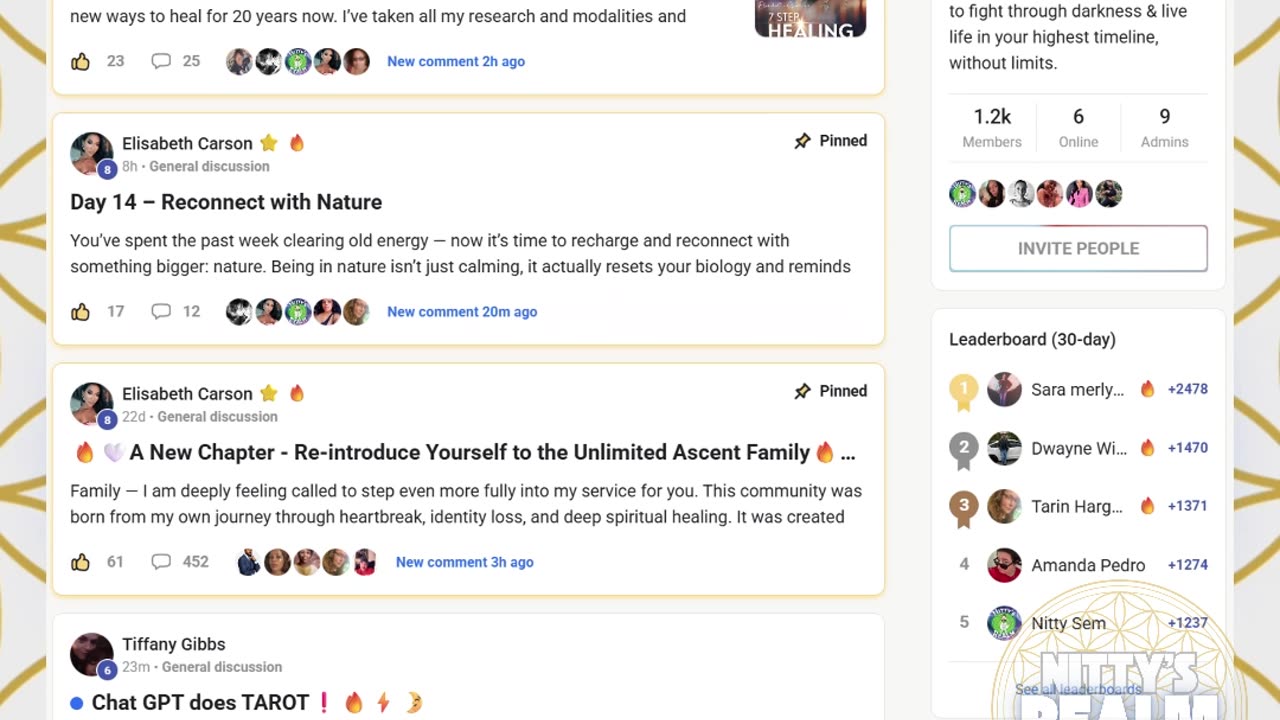Image resolution: width=1280 pixels, height=720 pixels.
Task: Like the Day 14 Reconnect with Nature post
Action: coord(81,312)
